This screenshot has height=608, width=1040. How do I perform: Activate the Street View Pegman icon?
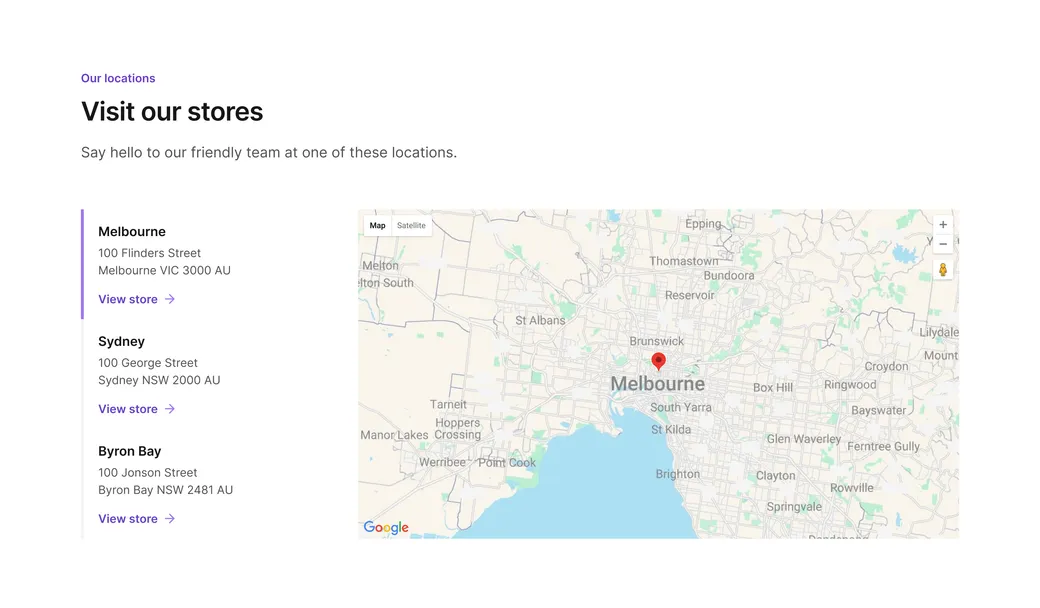(x=942, y=268)
